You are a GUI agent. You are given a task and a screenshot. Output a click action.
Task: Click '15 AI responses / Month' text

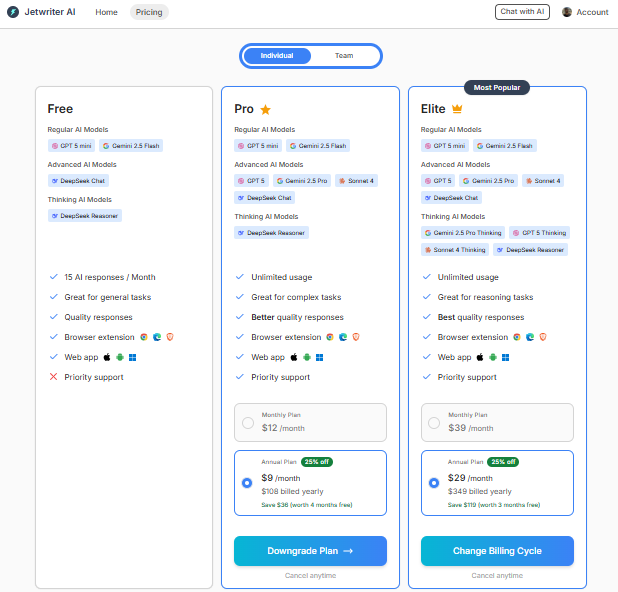[x=110, y=277]
